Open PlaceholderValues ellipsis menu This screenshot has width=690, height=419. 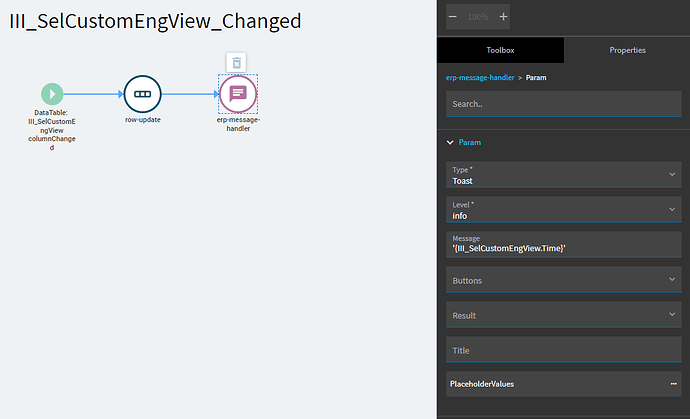(673, 384)
